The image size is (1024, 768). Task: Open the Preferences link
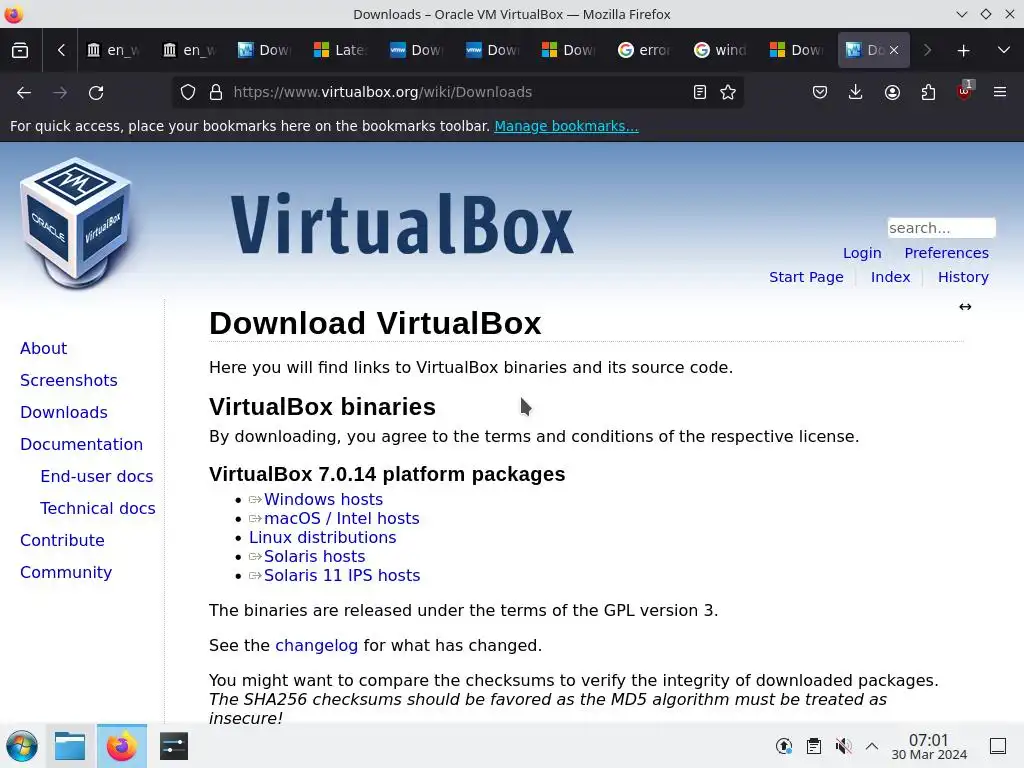tap(946, 253)
